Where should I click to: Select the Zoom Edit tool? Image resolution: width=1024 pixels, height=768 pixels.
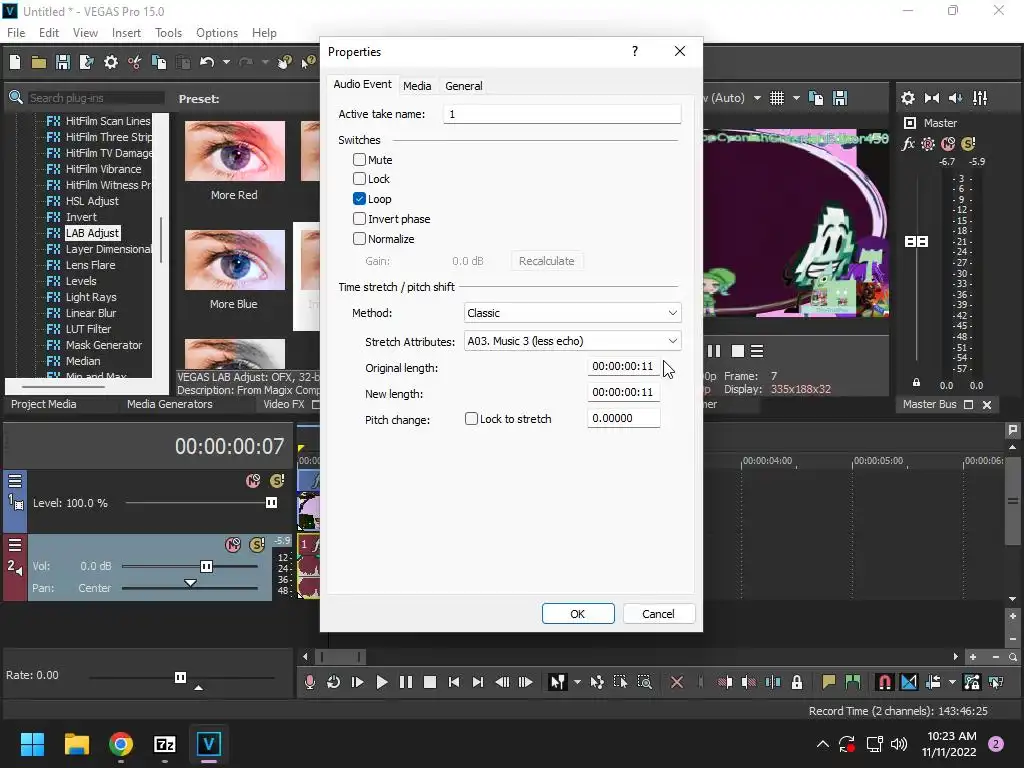coord(645,682)
